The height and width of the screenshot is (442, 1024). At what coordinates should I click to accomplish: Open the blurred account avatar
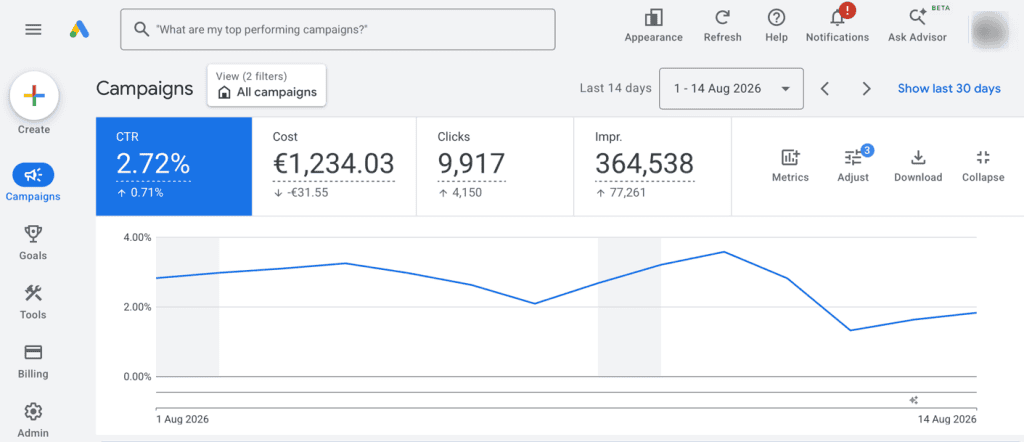(991, 29)
